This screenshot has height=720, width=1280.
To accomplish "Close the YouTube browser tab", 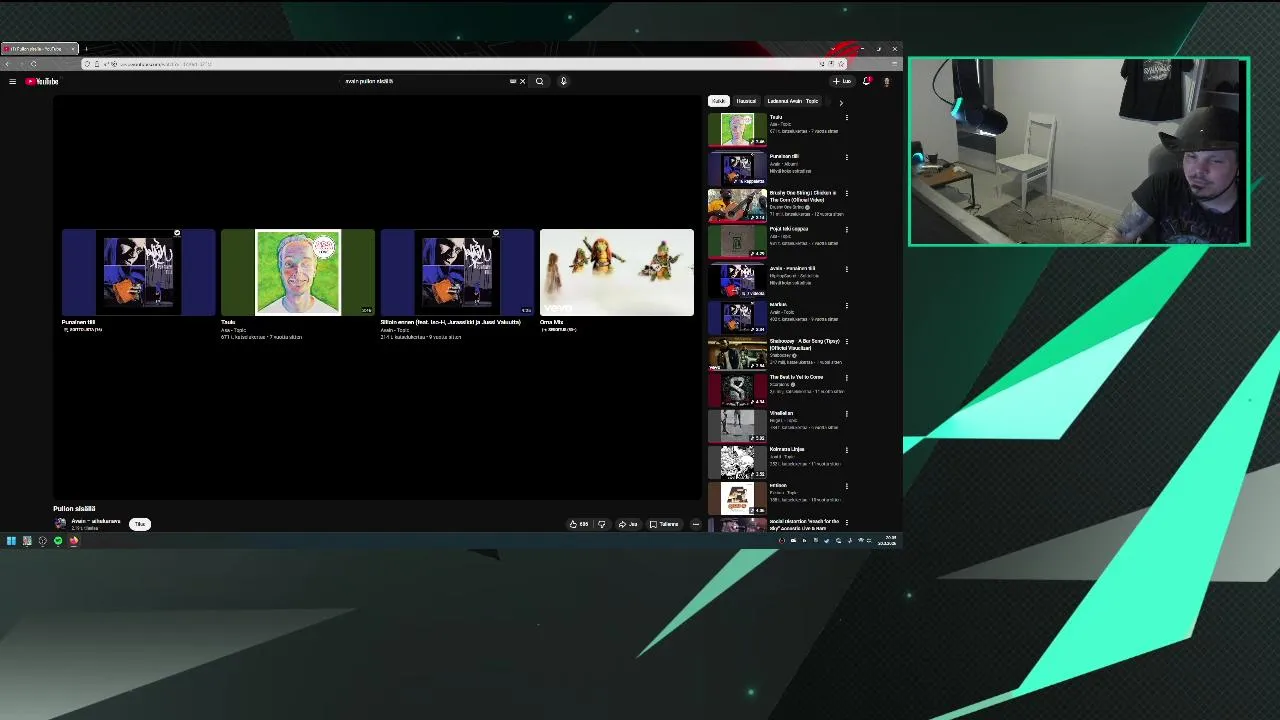I will (x=72, y=48).
